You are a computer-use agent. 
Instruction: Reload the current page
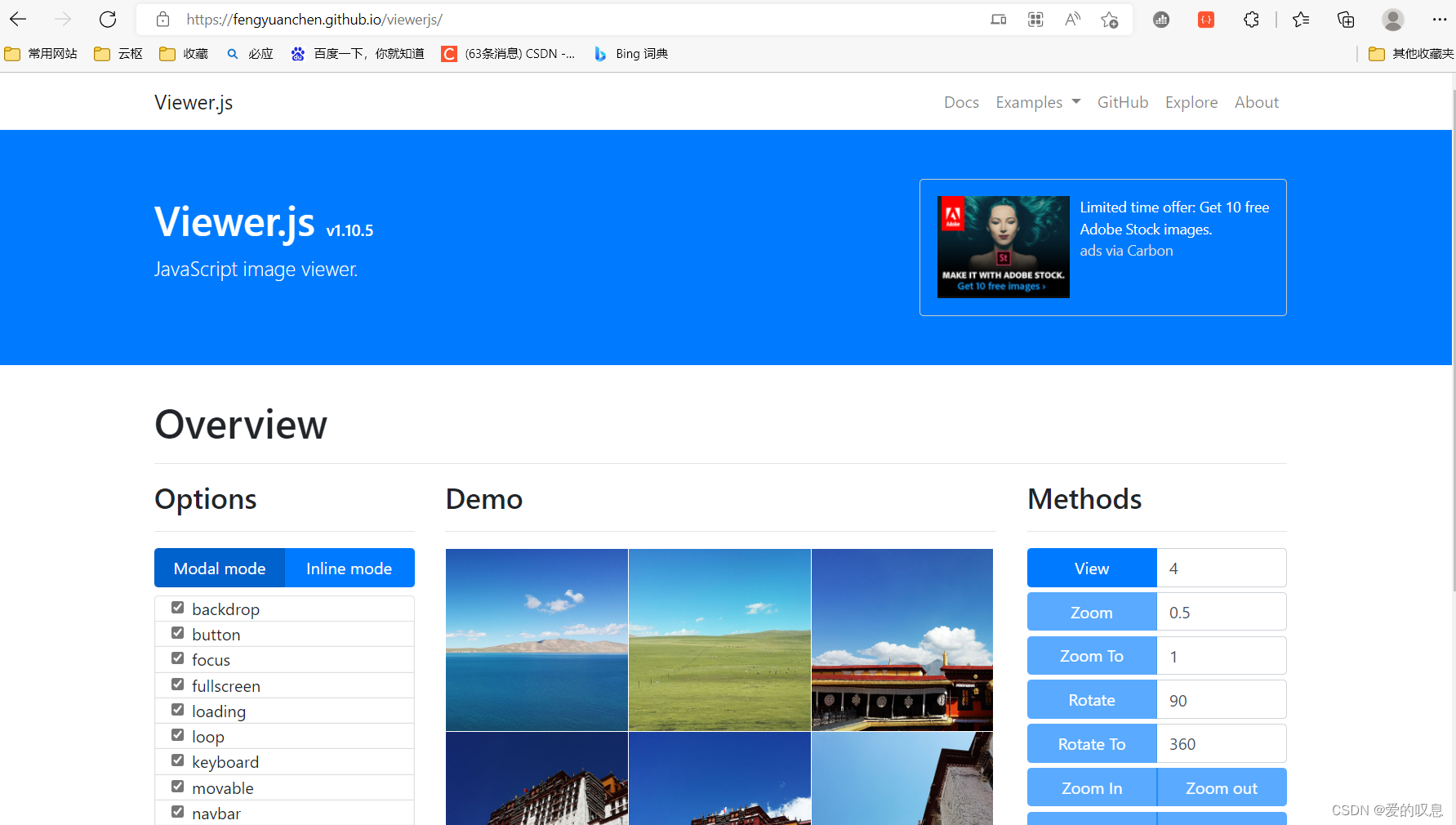coord(107,19)
